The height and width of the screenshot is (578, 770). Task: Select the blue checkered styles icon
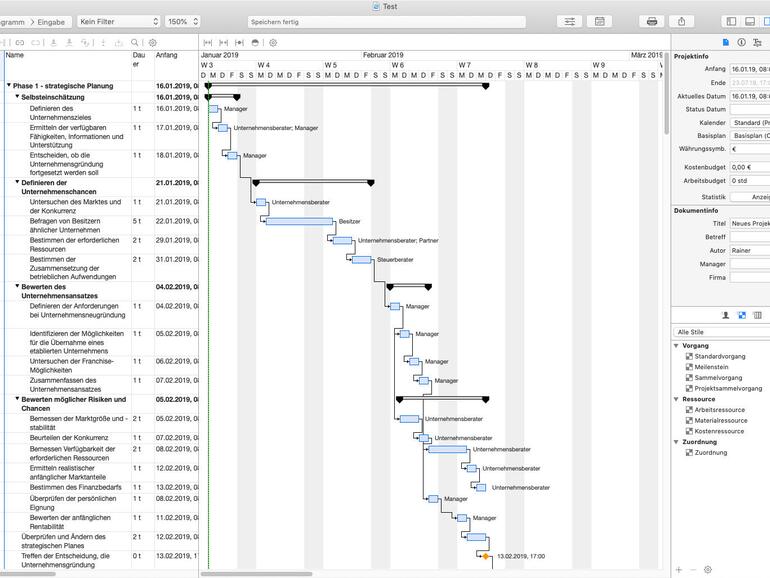point(742,315)
